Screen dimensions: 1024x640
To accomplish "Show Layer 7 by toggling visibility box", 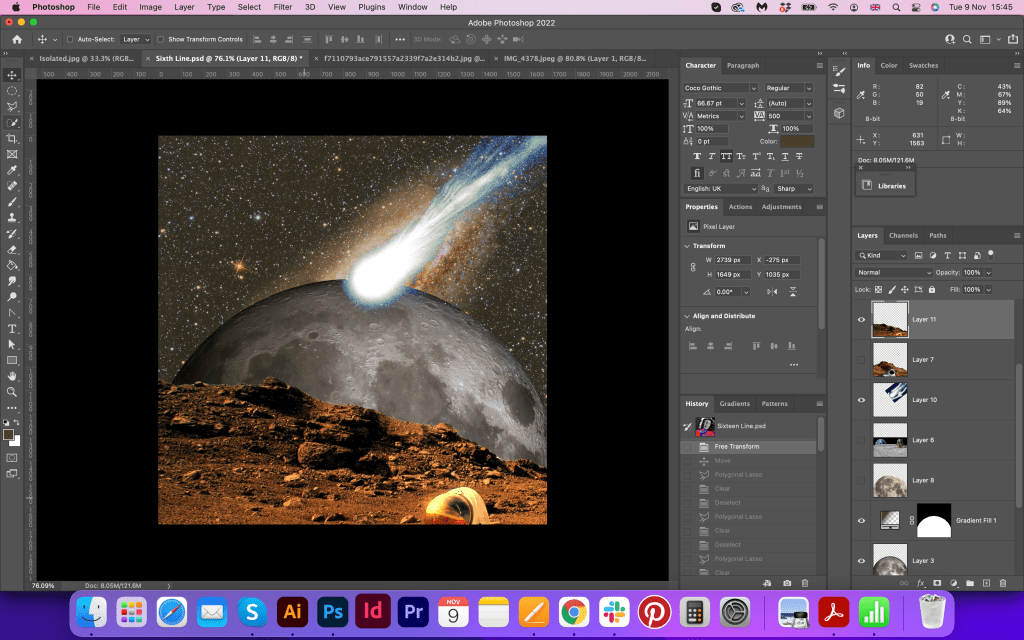I will [861, 359].
